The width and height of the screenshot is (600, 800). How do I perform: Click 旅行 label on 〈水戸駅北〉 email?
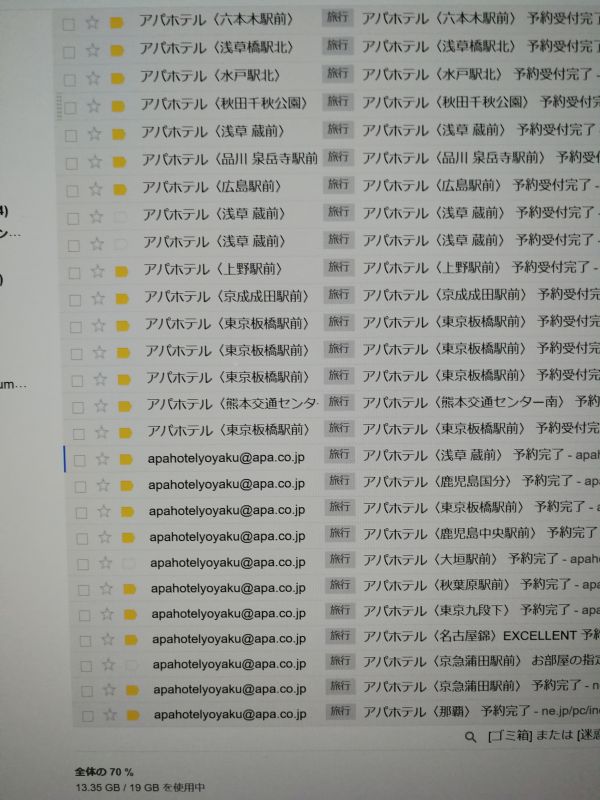(337, 73)
